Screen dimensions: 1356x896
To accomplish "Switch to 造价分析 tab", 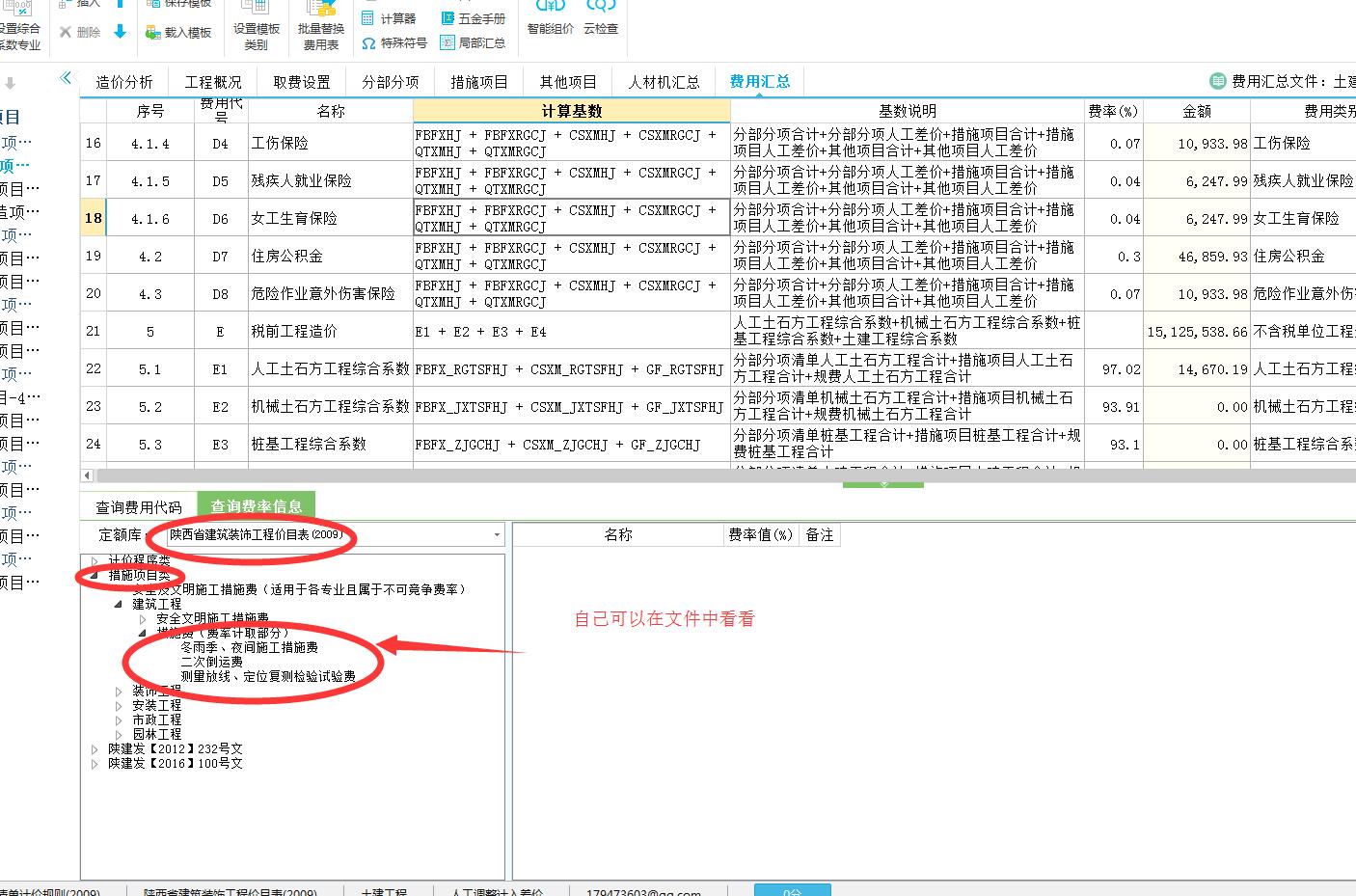I will point(124,82).
